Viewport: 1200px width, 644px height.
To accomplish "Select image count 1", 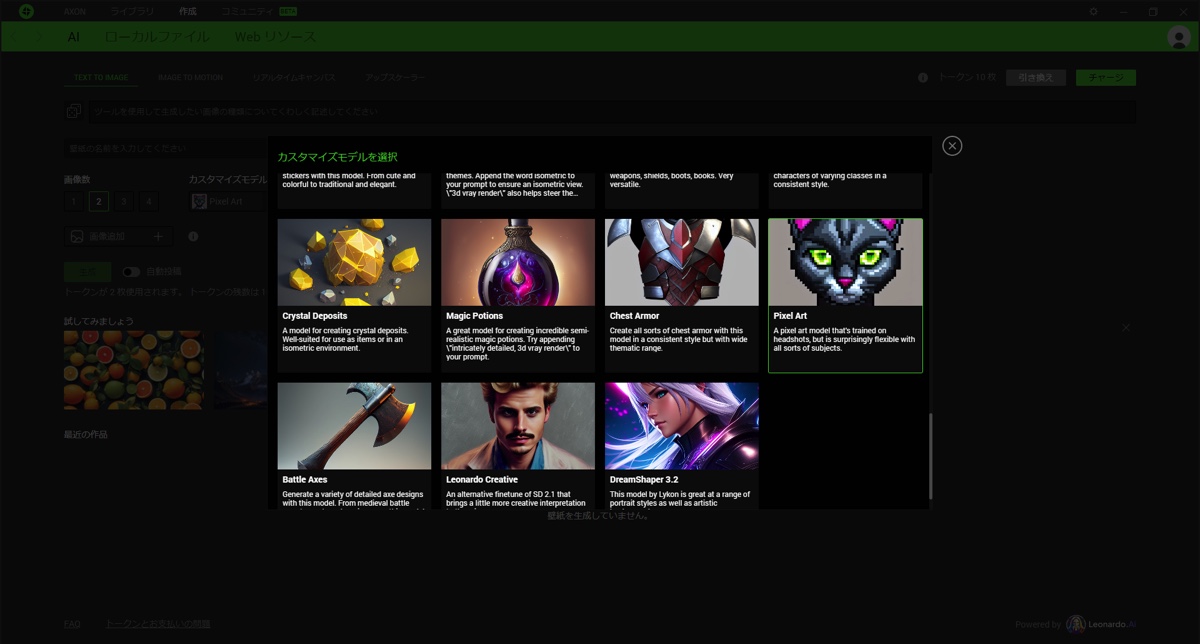I will [73, 202].
